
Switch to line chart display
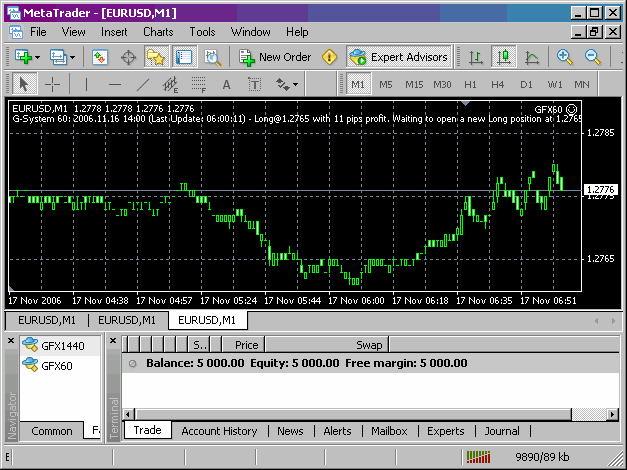coord(531,58)
